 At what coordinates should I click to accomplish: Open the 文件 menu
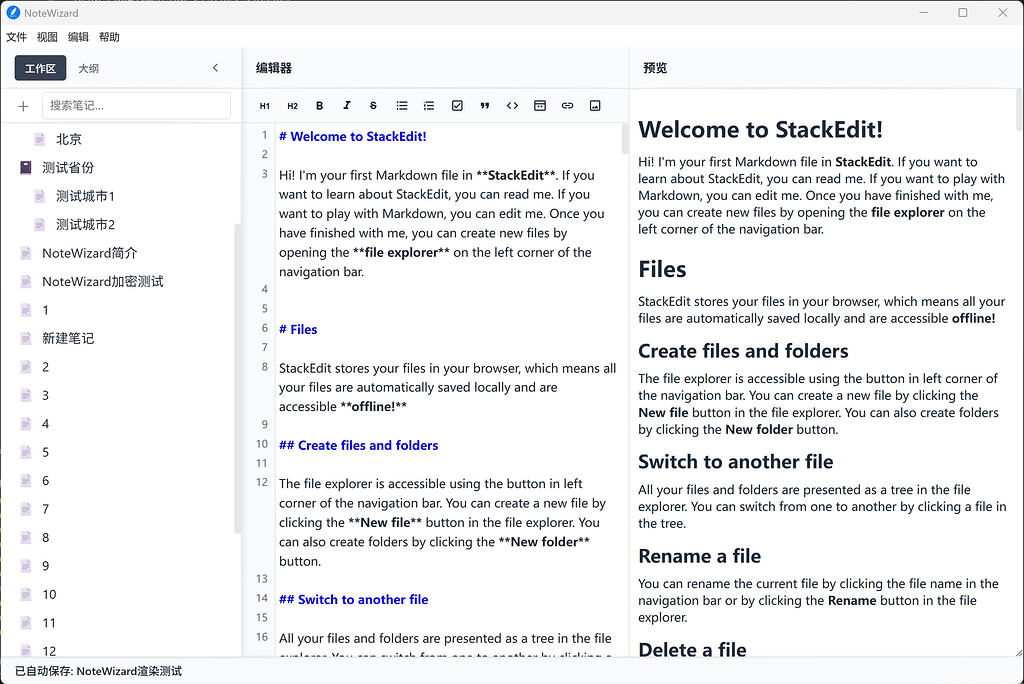[16, 37]
